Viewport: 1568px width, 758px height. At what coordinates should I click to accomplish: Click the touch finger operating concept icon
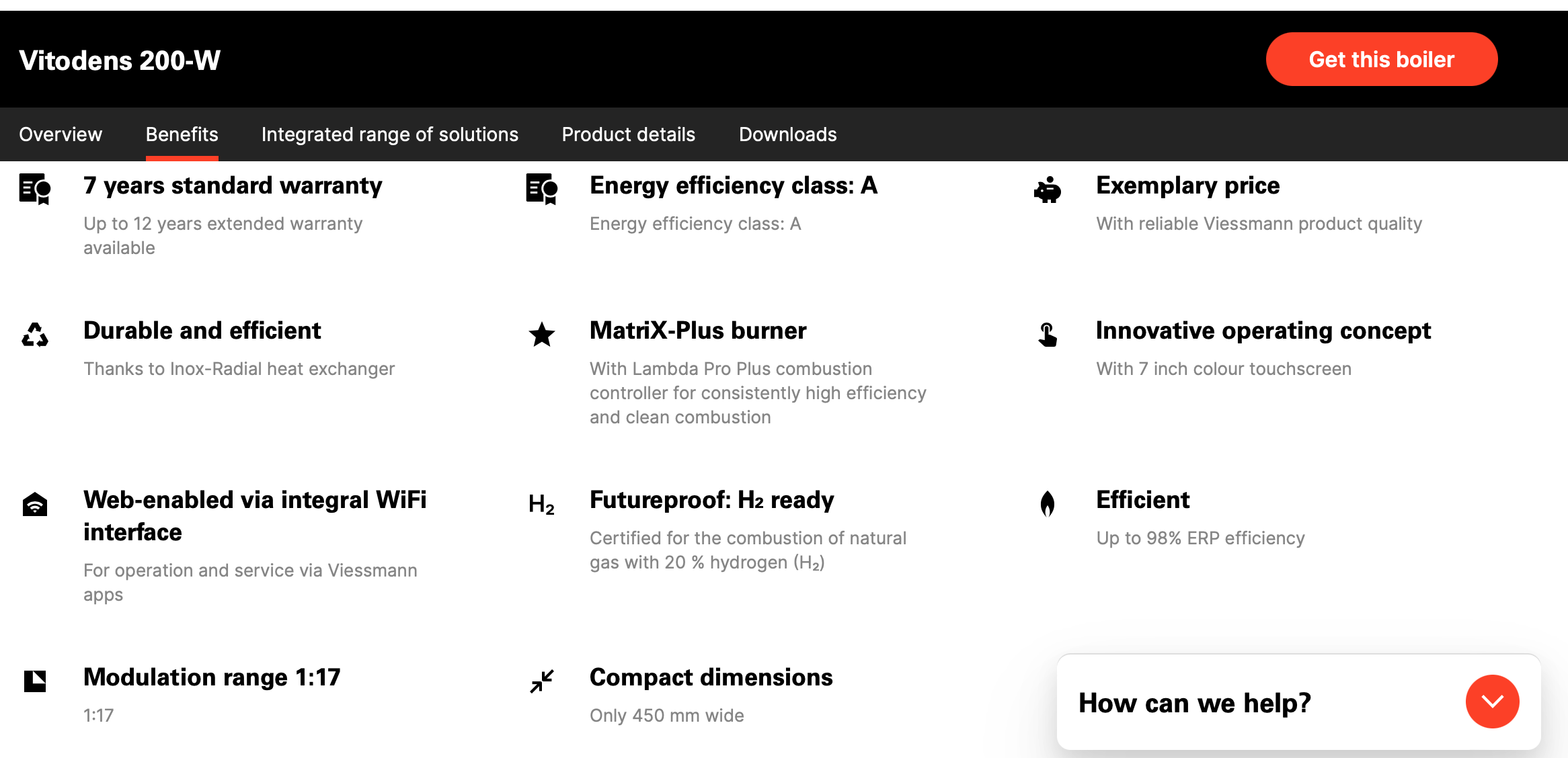pyautogui.click(x=1048, y=335)
